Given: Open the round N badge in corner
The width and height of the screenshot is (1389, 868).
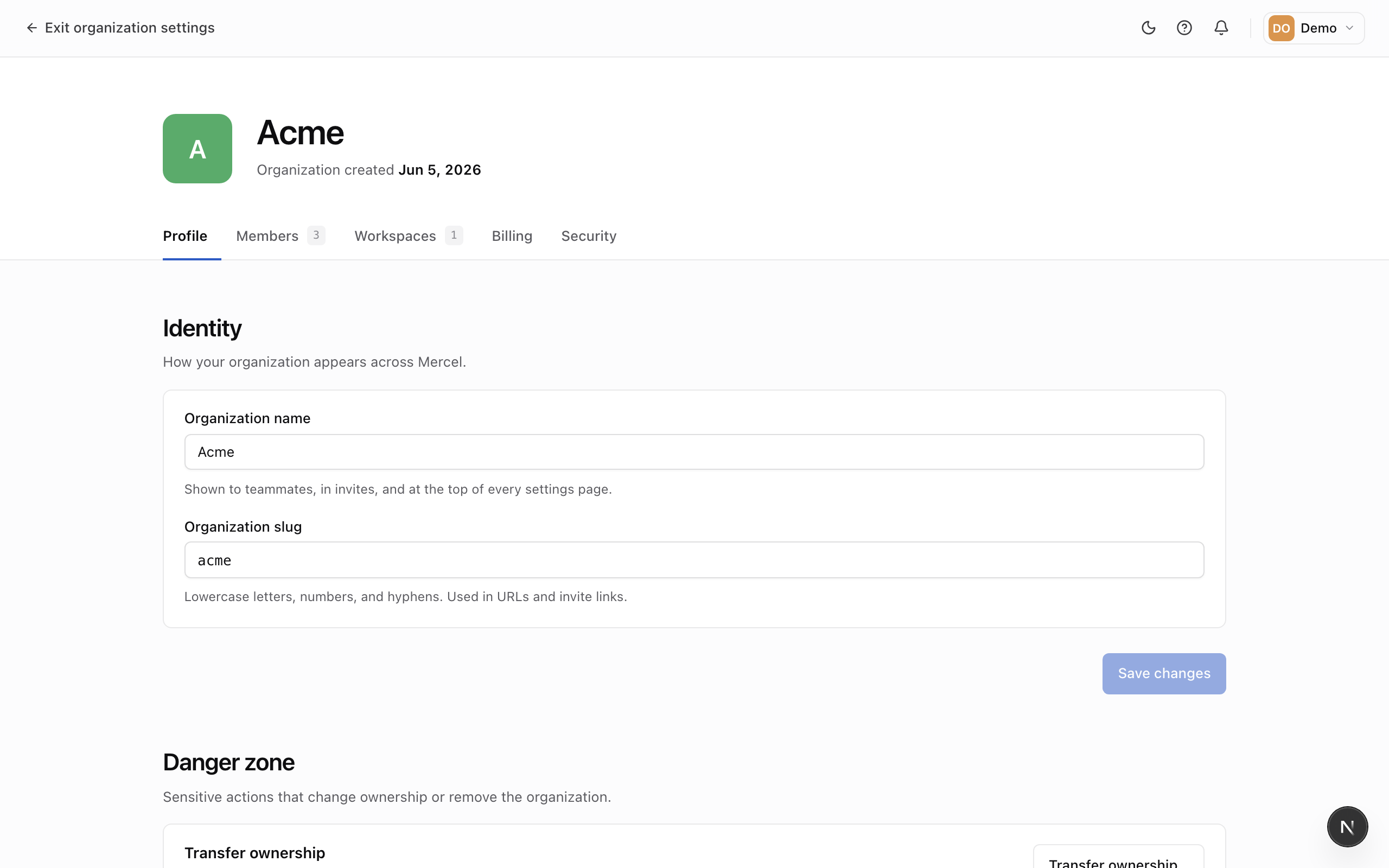Looking at the screenshot, I should 1347,827.
